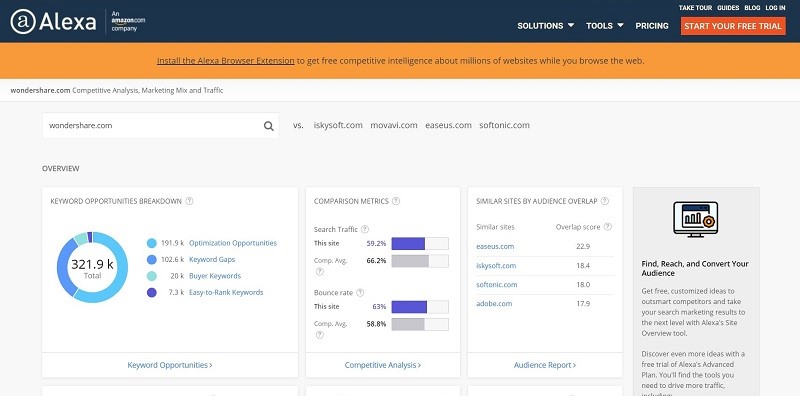
Task: Open Guides from top bar
Action: (728, 8)
